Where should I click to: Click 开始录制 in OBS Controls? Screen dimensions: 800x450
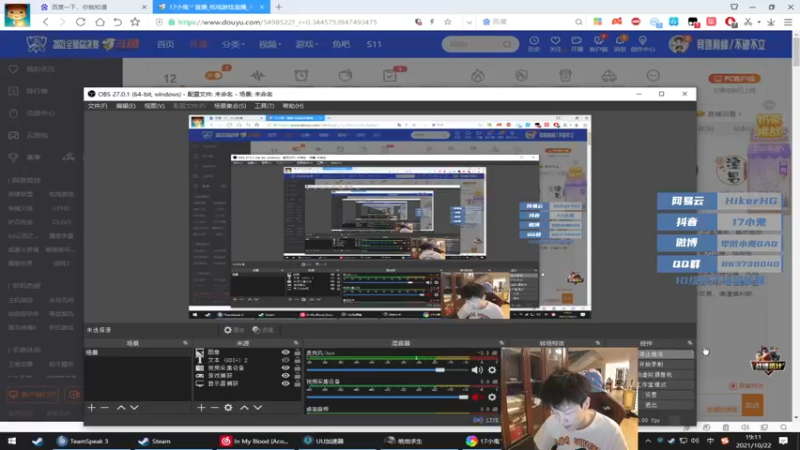click(666, 364)
